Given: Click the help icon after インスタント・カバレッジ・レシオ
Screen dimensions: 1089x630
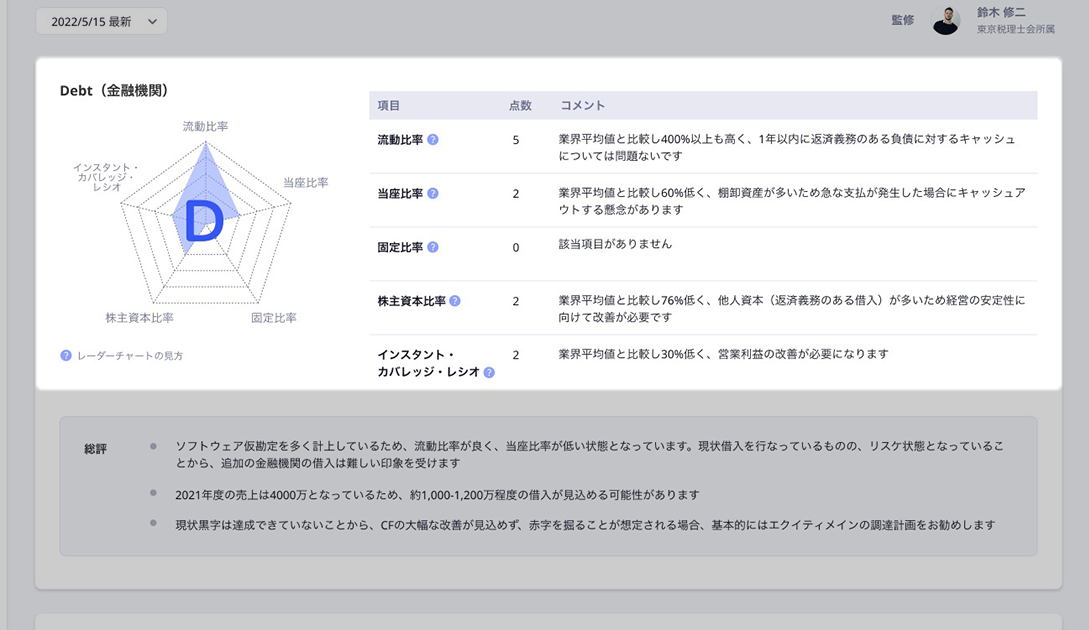Looking at the screenshot, I should tap(489, 372).
